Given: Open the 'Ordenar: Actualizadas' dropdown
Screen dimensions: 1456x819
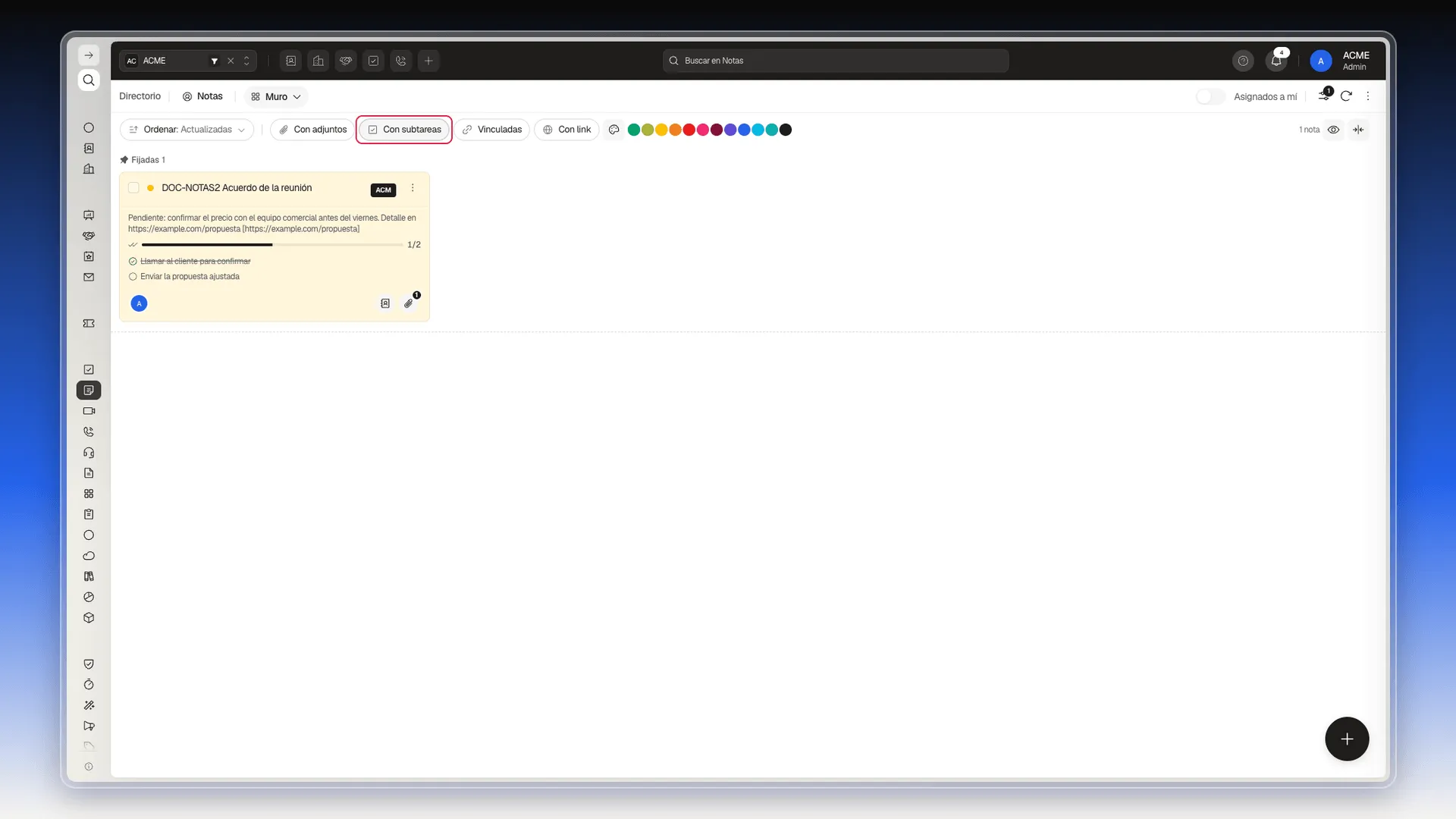Looking at the screenshot, I should coord(187,130).
